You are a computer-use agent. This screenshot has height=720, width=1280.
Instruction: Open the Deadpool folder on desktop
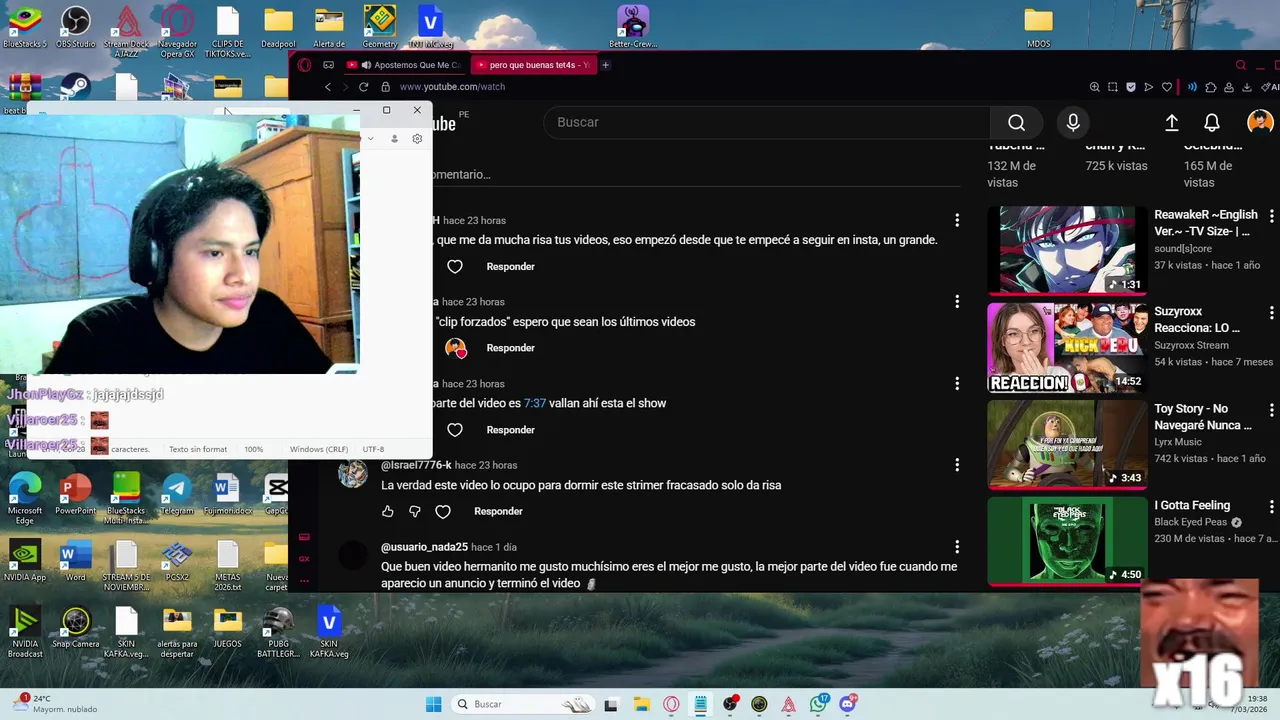point(278,27)
